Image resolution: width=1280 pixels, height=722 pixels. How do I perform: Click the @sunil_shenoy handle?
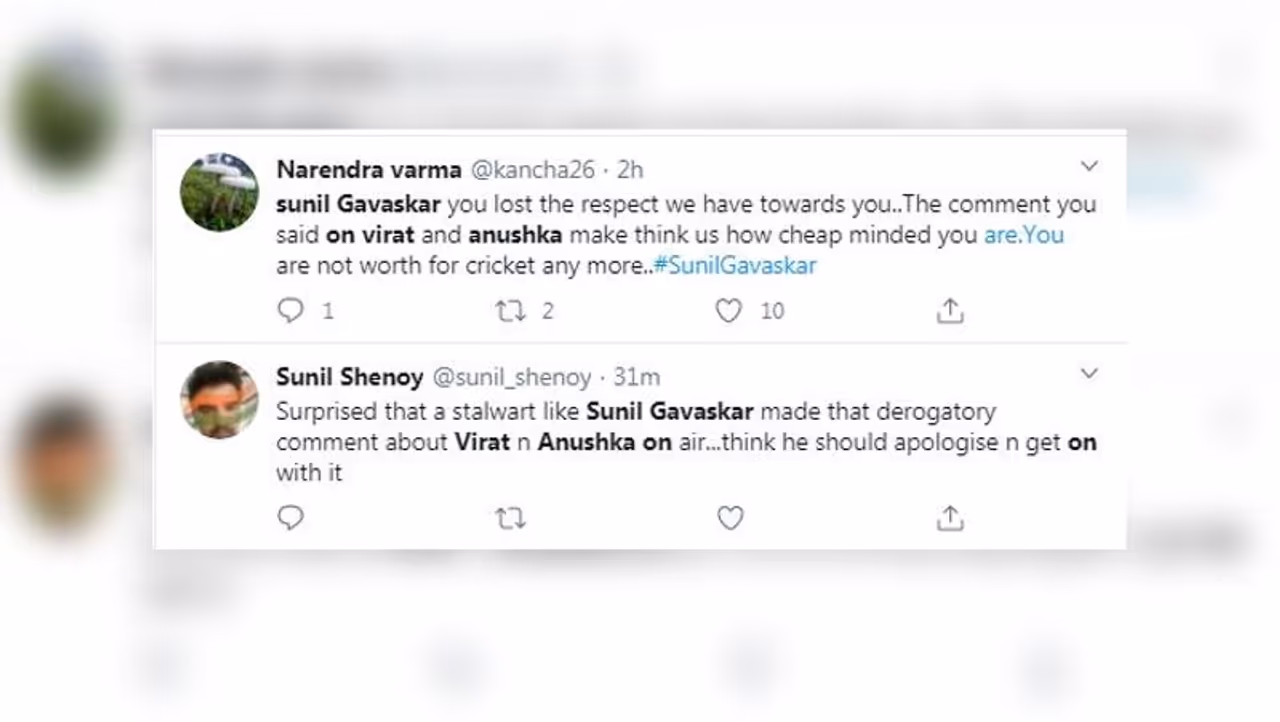pyautogui.click(x=511, y=377)
